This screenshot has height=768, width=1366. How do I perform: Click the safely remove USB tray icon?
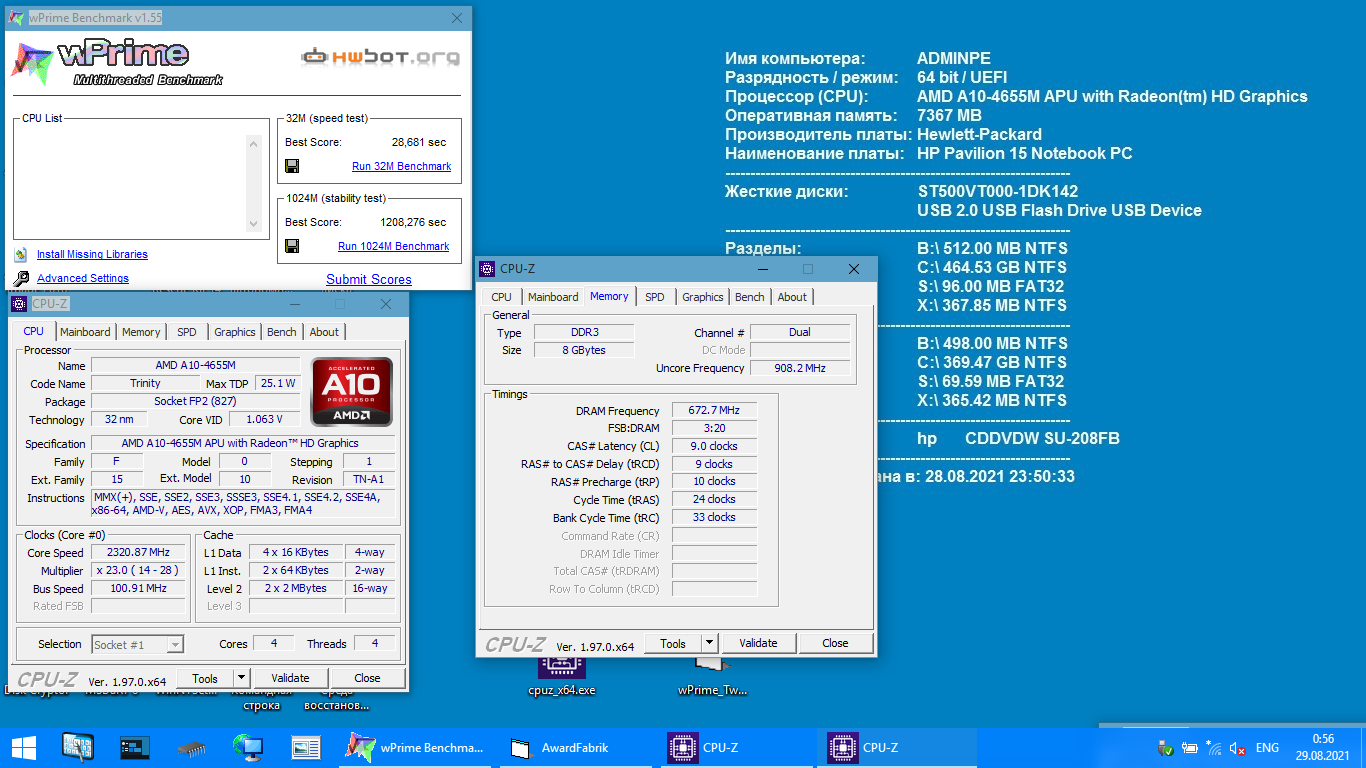[1166, 748]
